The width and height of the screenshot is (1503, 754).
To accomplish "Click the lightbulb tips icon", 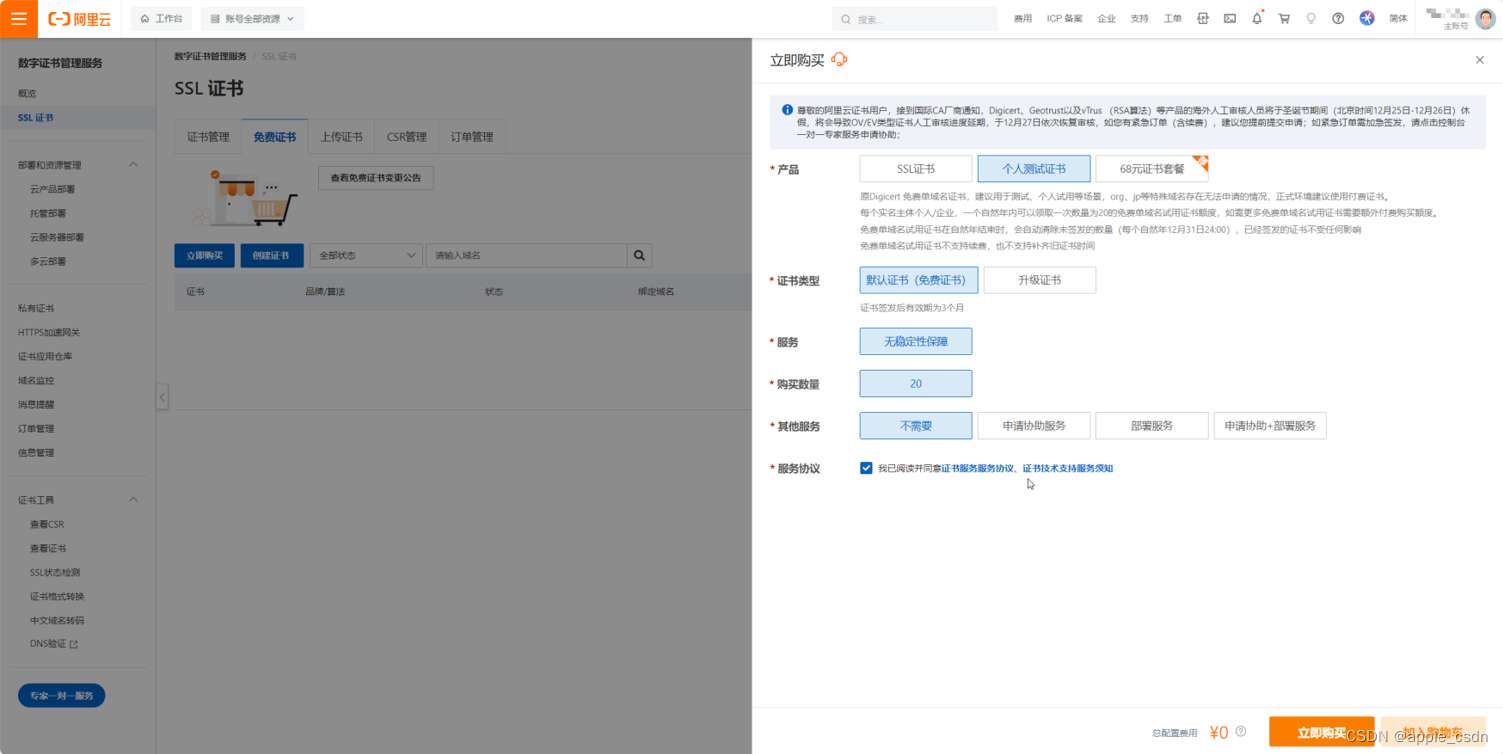I will (1311, 19).
